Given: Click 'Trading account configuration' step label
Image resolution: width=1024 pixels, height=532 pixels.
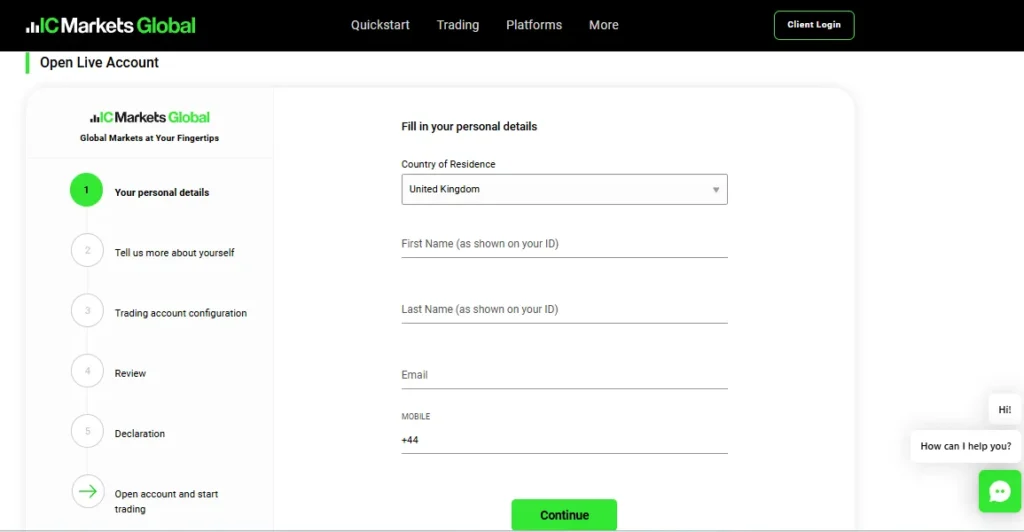Looking at the screenshot, I should pyautogui.click(x=181, y=313).
